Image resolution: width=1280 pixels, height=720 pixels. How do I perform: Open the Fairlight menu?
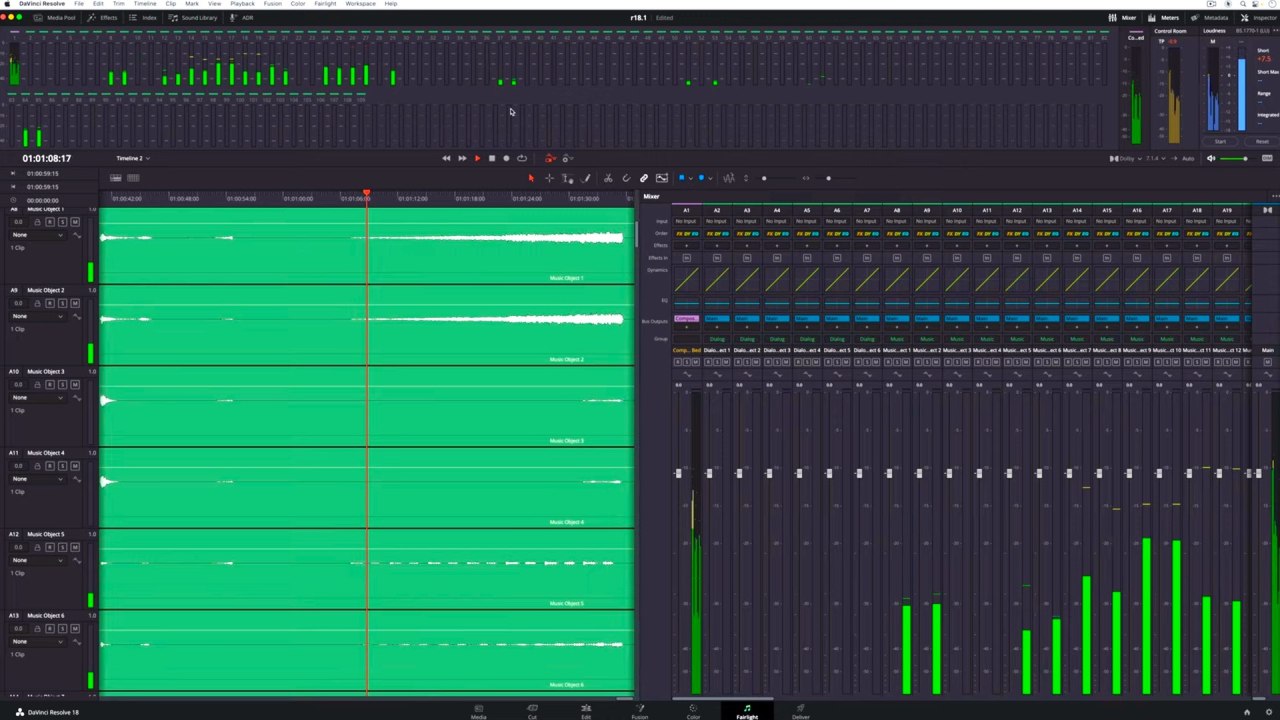point(325,4)
